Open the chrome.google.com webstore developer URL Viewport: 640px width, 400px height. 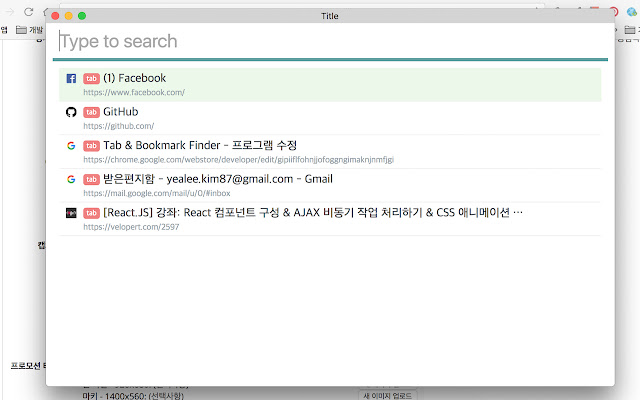tap(238, 160)
